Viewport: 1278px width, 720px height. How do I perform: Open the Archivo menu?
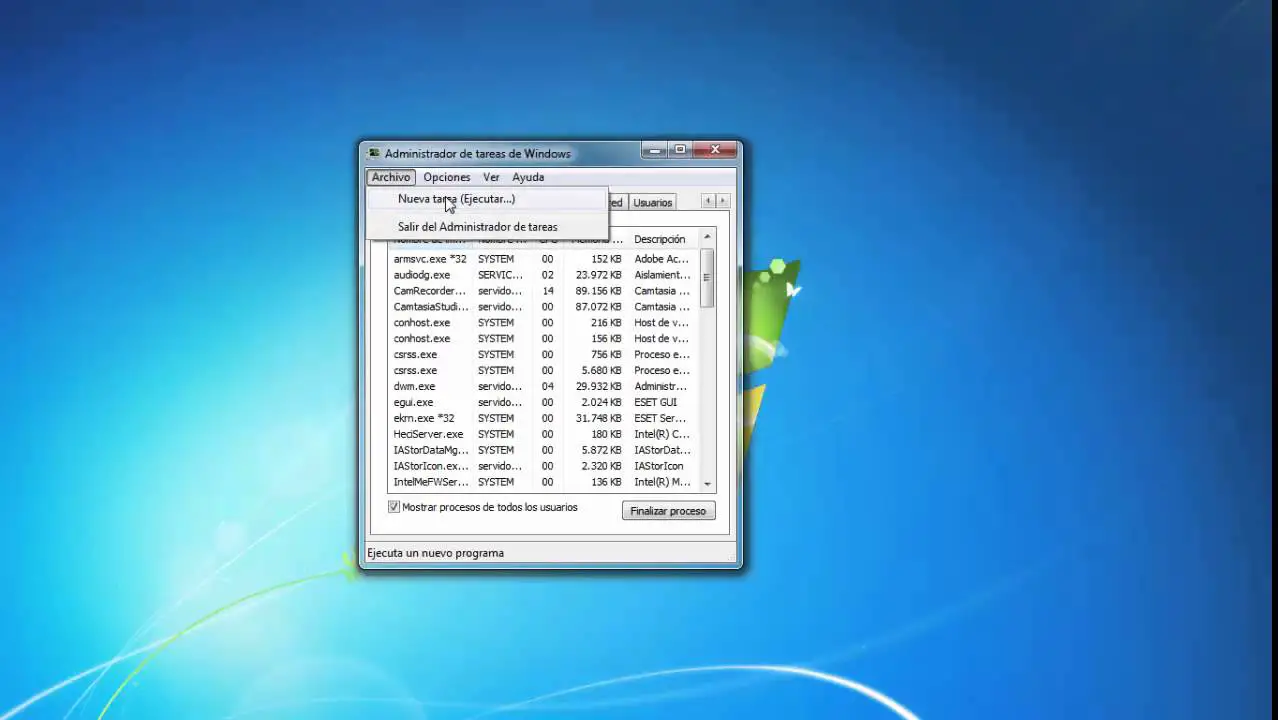[391, 177]
